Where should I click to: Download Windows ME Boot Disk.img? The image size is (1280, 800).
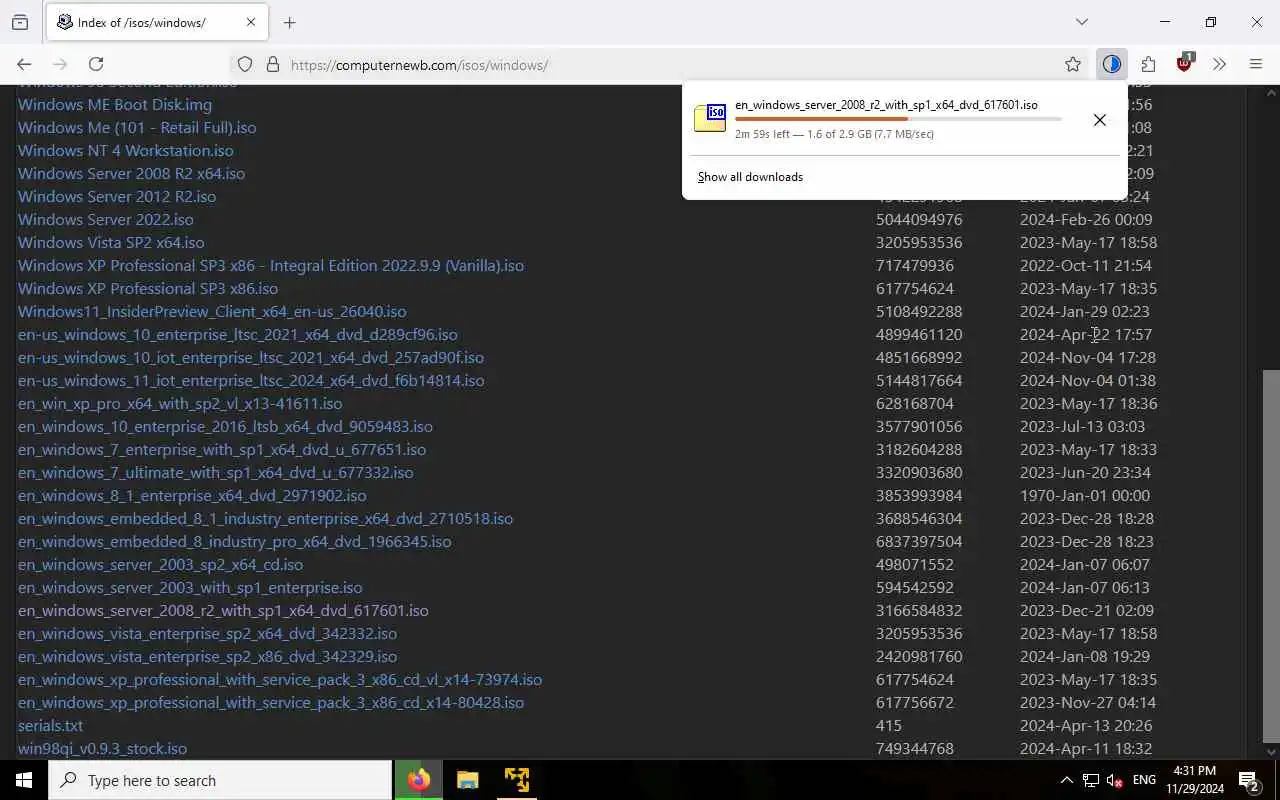[x=115, y=104]
